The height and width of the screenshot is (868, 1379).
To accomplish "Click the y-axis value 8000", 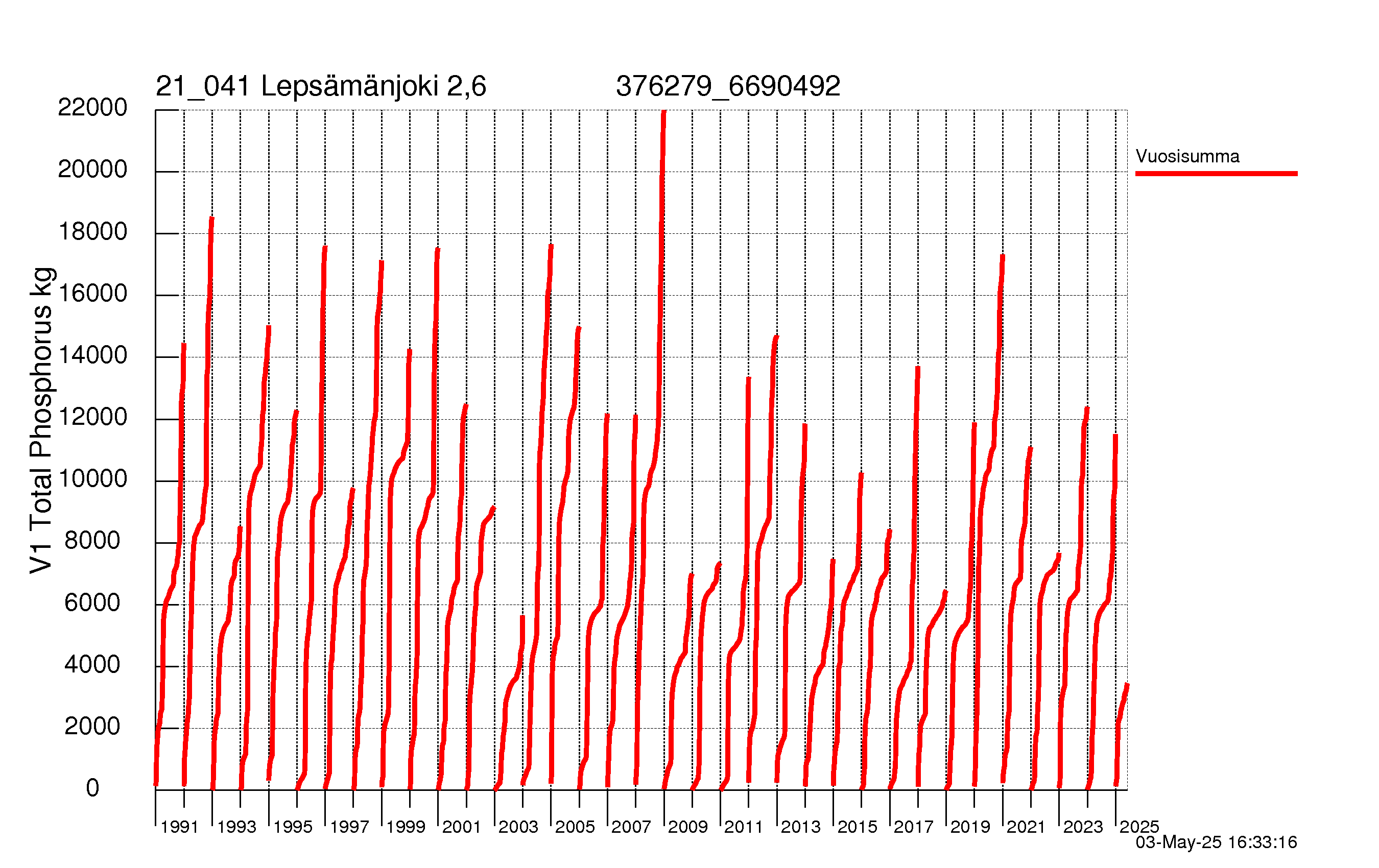I will click(92, 541).
